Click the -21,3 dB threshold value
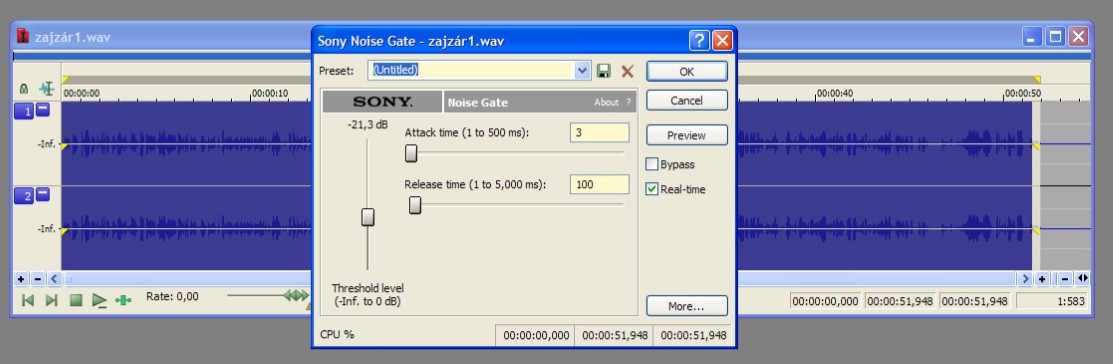1113x364 pixels. click(368, 125)
